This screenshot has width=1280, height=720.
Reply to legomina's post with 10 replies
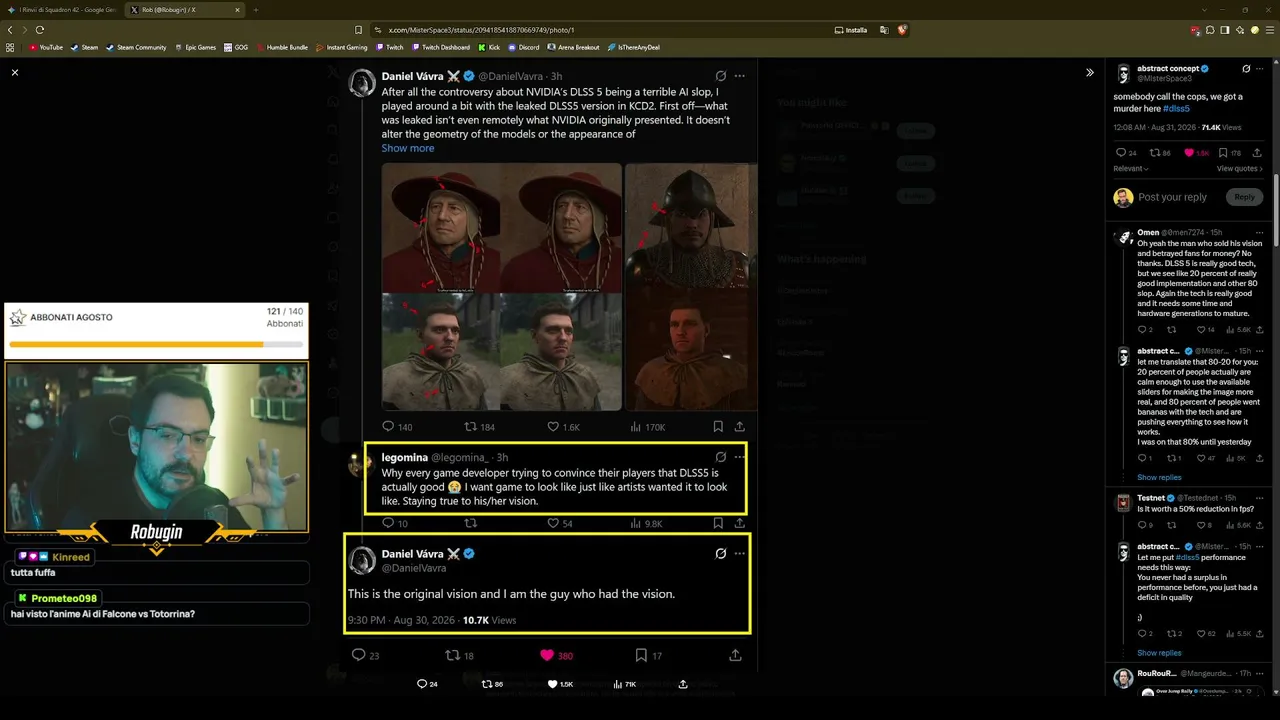pyautogui.click(x=395, y=523)
